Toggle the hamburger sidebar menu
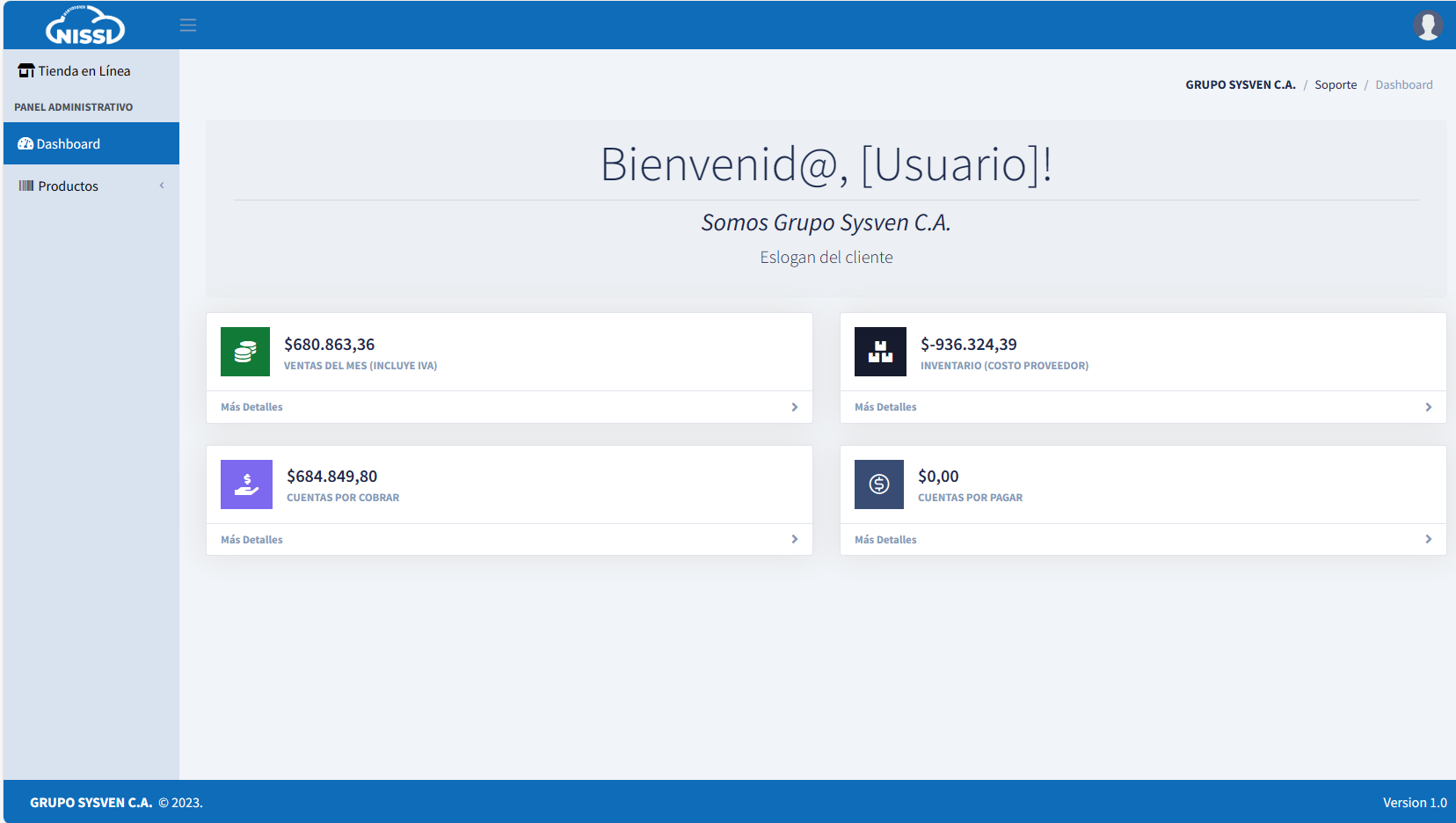The width and height of the screenshot is (1456, 823). pos(188,25)
